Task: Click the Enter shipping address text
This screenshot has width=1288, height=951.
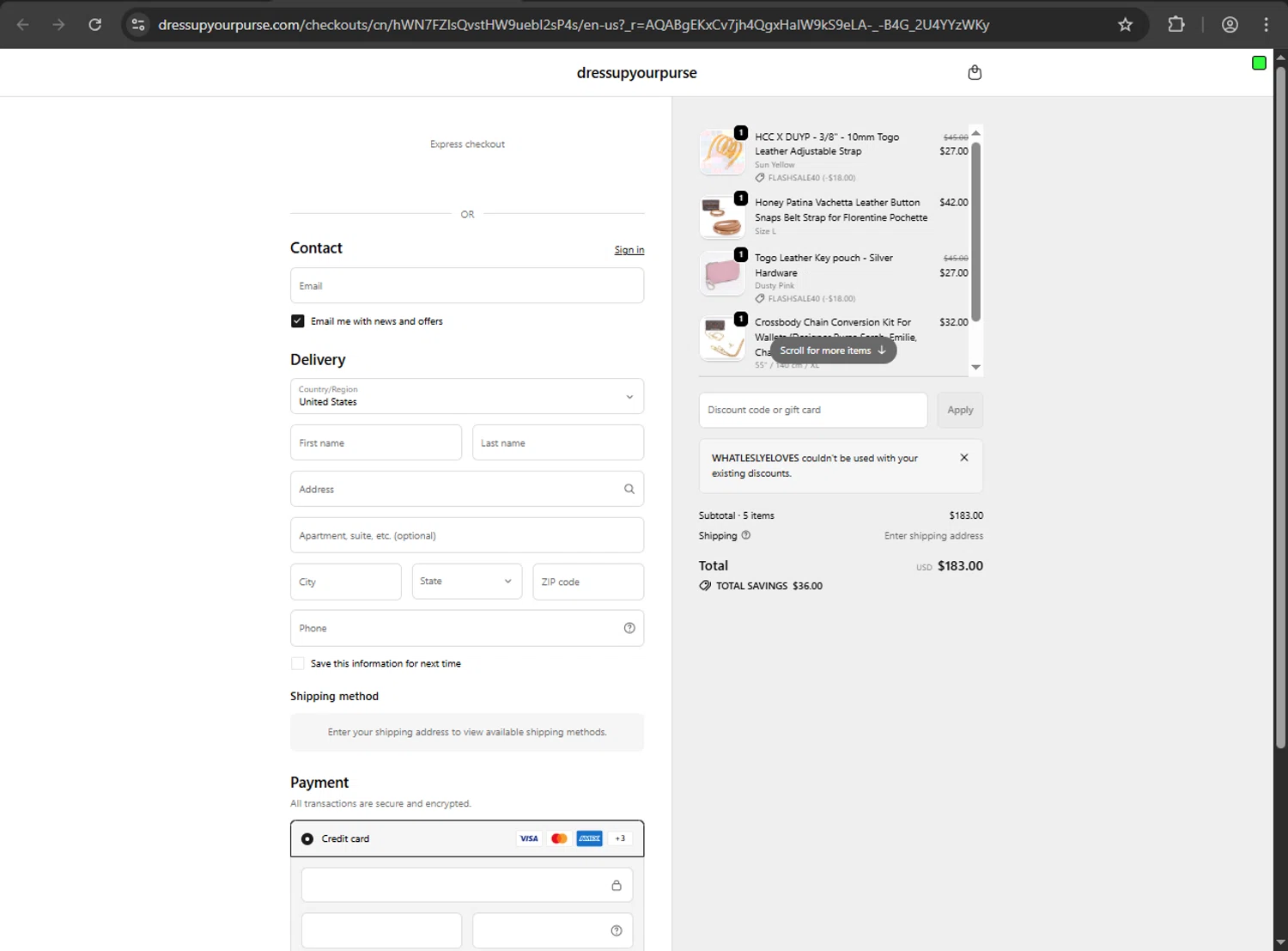Action: [933, 535]
